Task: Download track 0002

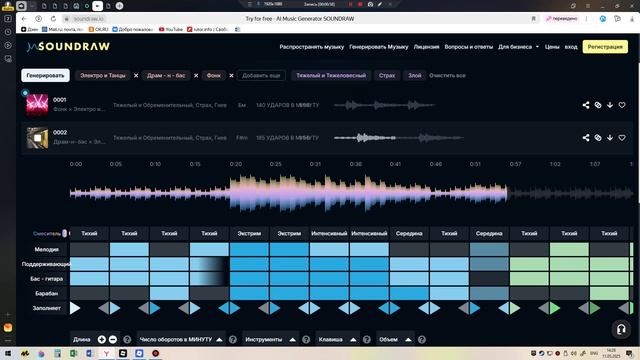Action: (610, 138)
